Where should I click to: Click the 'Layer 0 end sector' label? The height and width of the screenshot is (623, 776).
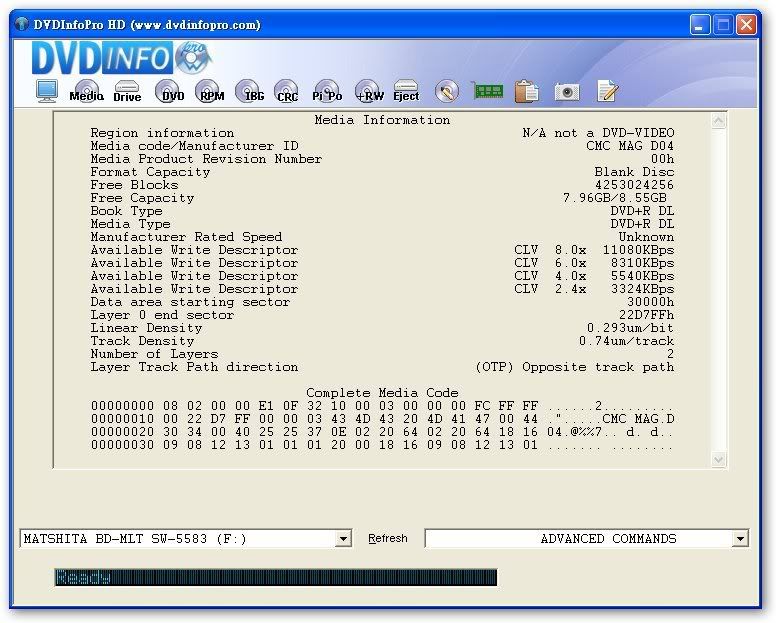pos(162,315)
